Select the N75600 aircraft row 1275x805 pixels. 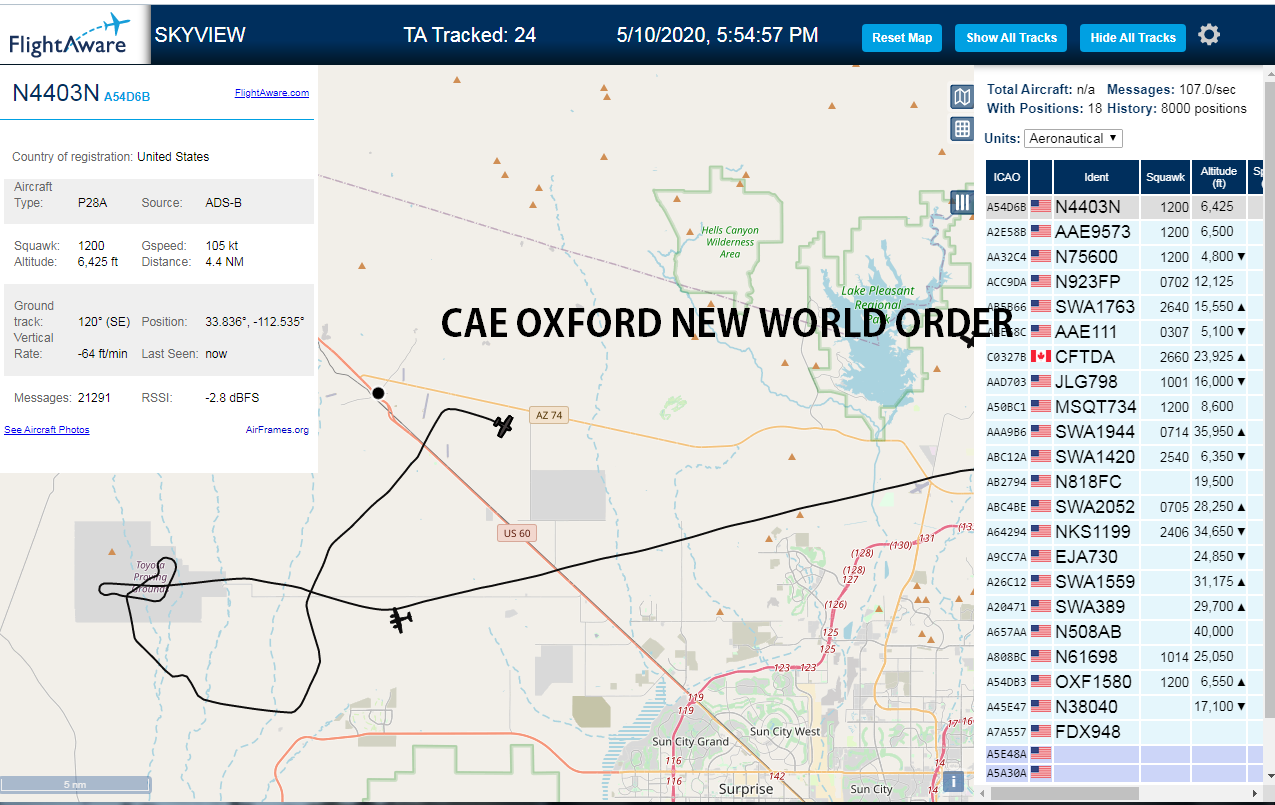[1123, 257]
